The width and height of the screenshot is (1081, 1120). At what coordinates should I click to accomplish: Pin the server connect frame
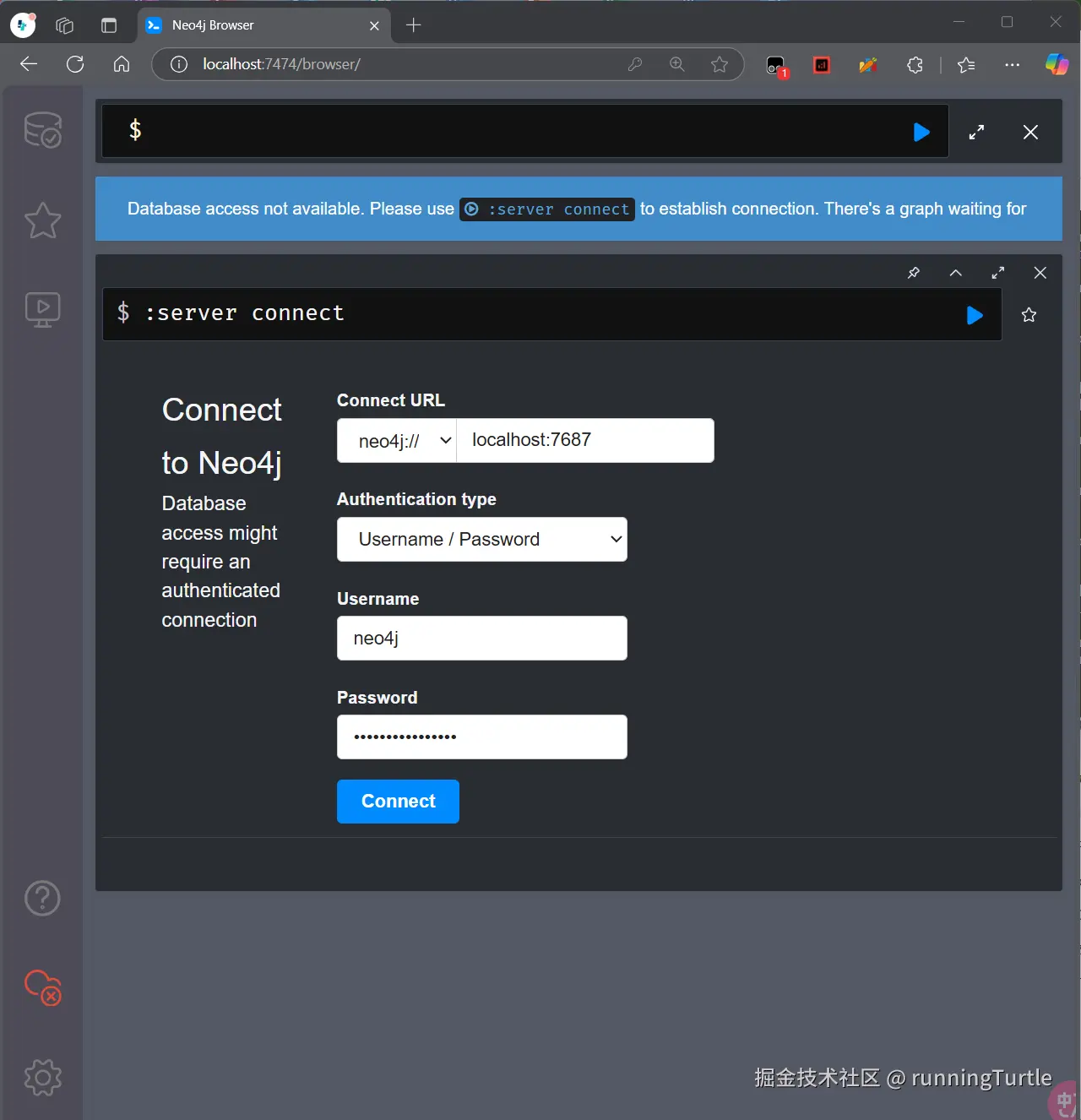914,273
